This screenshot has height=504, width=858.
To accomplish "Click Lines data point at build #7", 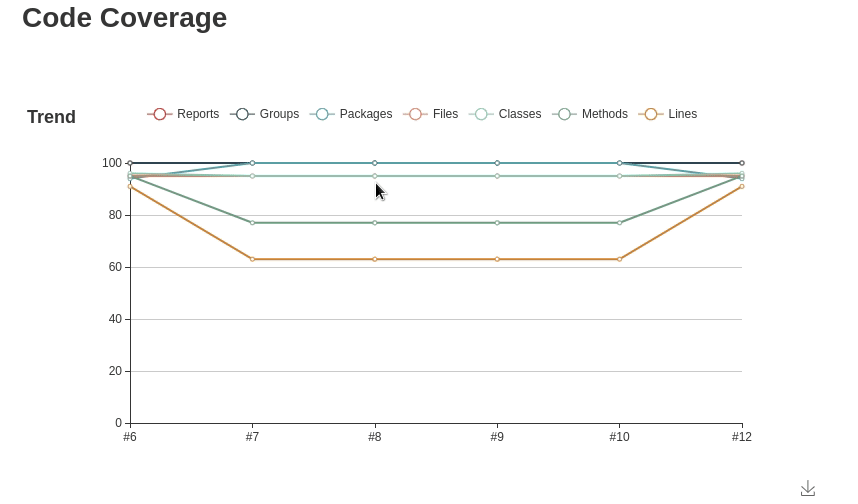I will click(x=252, y=259).
